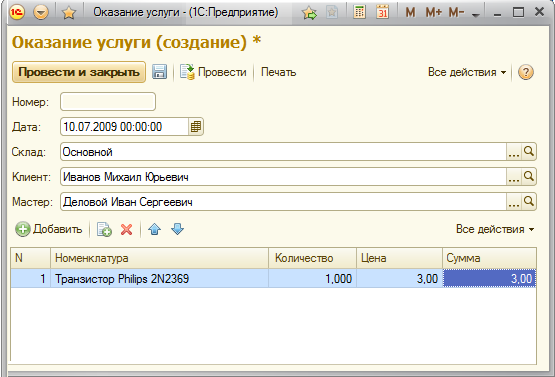Click the 'Номенклатура' column header
The width and height of the screenshot is (555, 377).
[x=160, y=258]
